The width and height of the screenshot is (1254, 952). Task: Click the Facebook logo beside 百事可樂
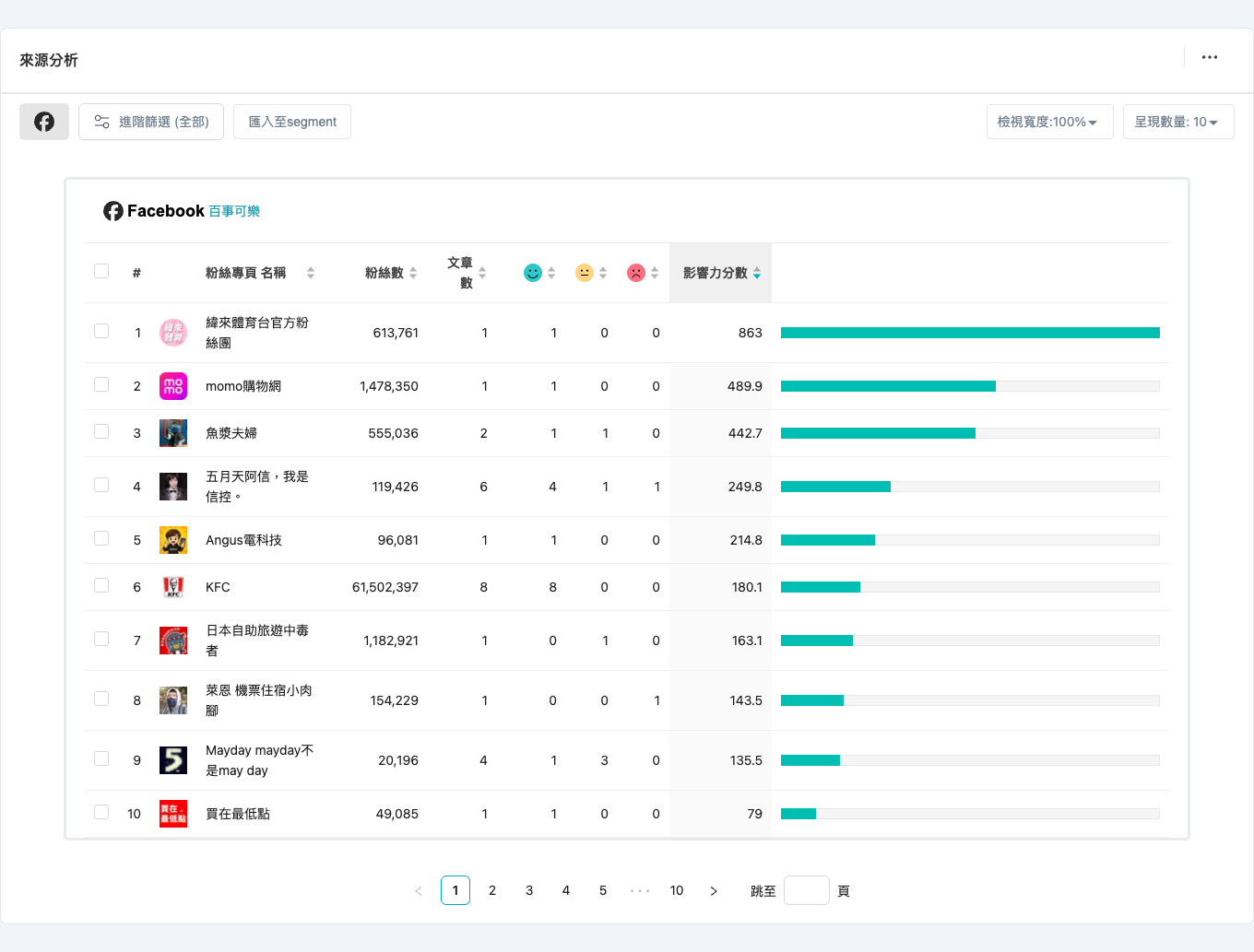[113, 211]
